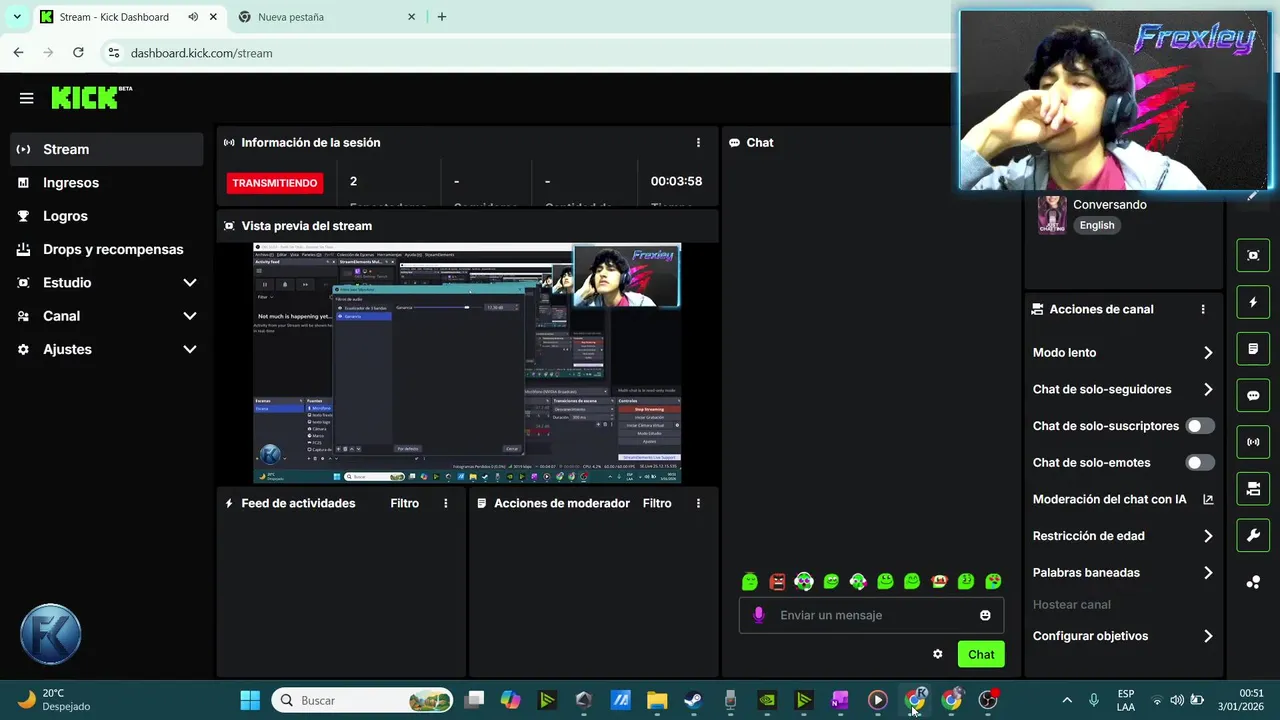Open Windows Start menu
The width and height of the screenshot is (1280, 720).
pos(250,700)
